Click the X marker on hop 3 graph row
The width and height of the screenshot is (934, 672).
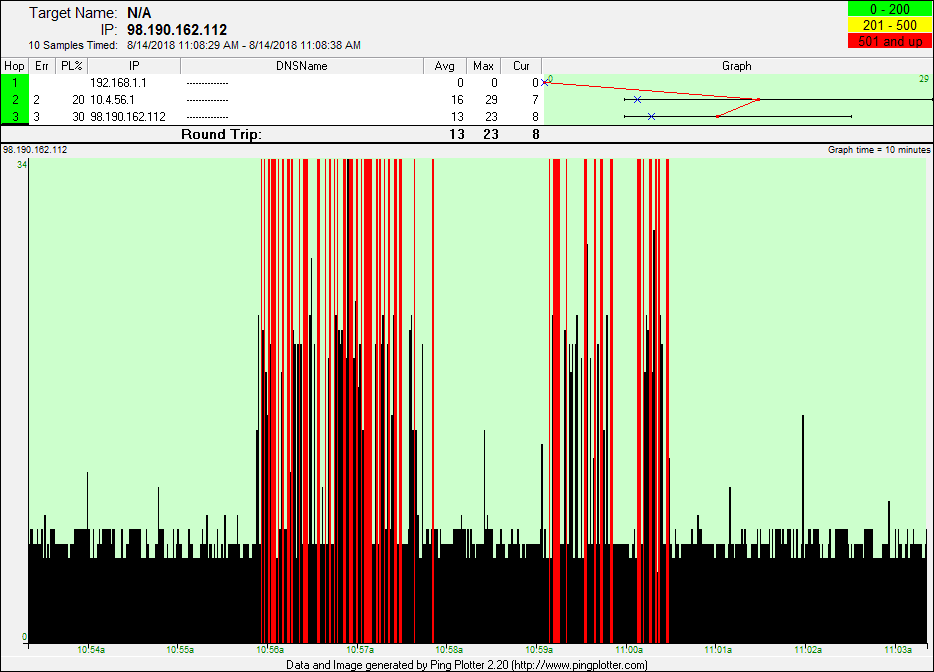click(651, 117)
